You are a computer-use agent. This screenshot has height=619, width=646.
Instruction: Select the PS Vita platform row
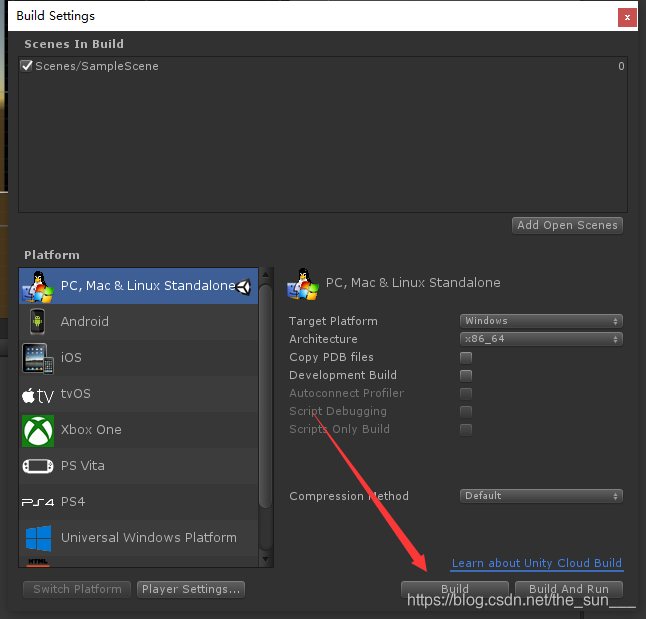138,466
